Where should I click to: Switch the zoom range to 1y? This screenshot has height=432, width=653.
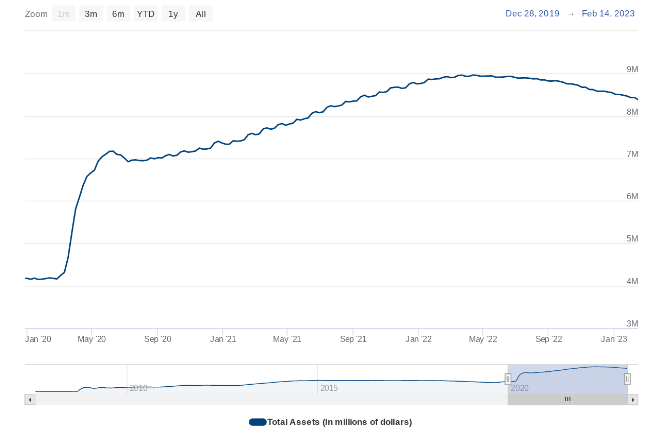click(x=173, y=14)
